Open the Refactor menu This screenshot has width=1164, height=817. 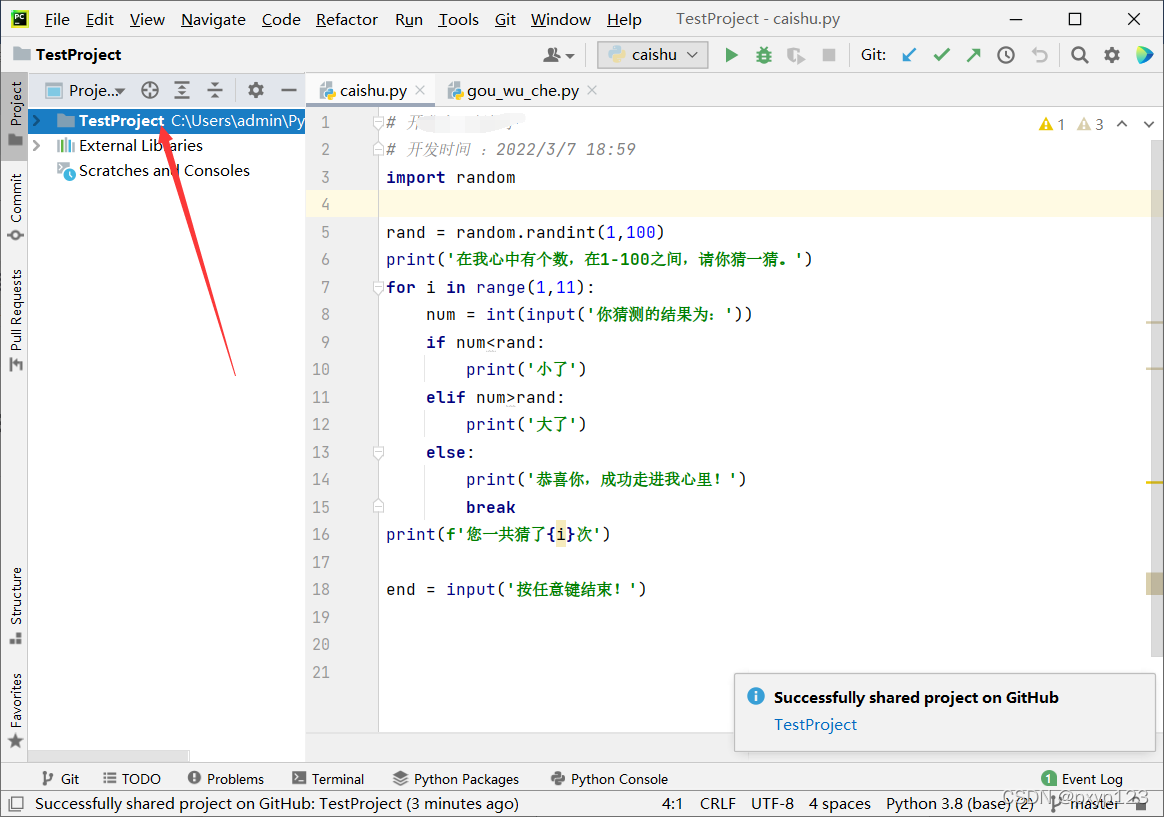click(x=346, y=19)
